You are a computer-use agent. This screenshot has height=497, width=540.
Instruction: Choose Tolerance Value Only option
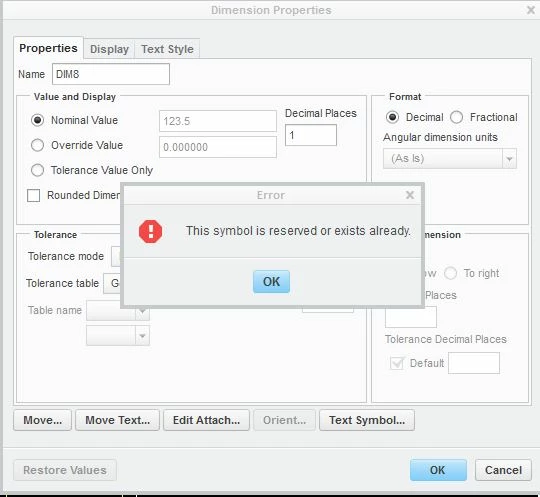click(x=37, y=170)
